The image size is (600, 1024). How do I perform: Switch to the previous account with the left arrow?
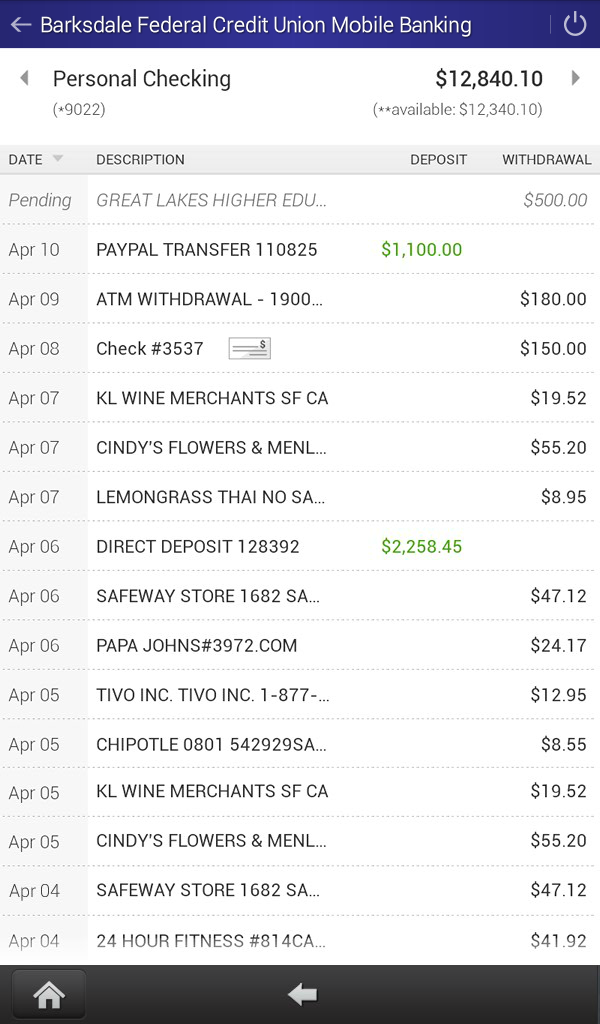coord(25,78)
